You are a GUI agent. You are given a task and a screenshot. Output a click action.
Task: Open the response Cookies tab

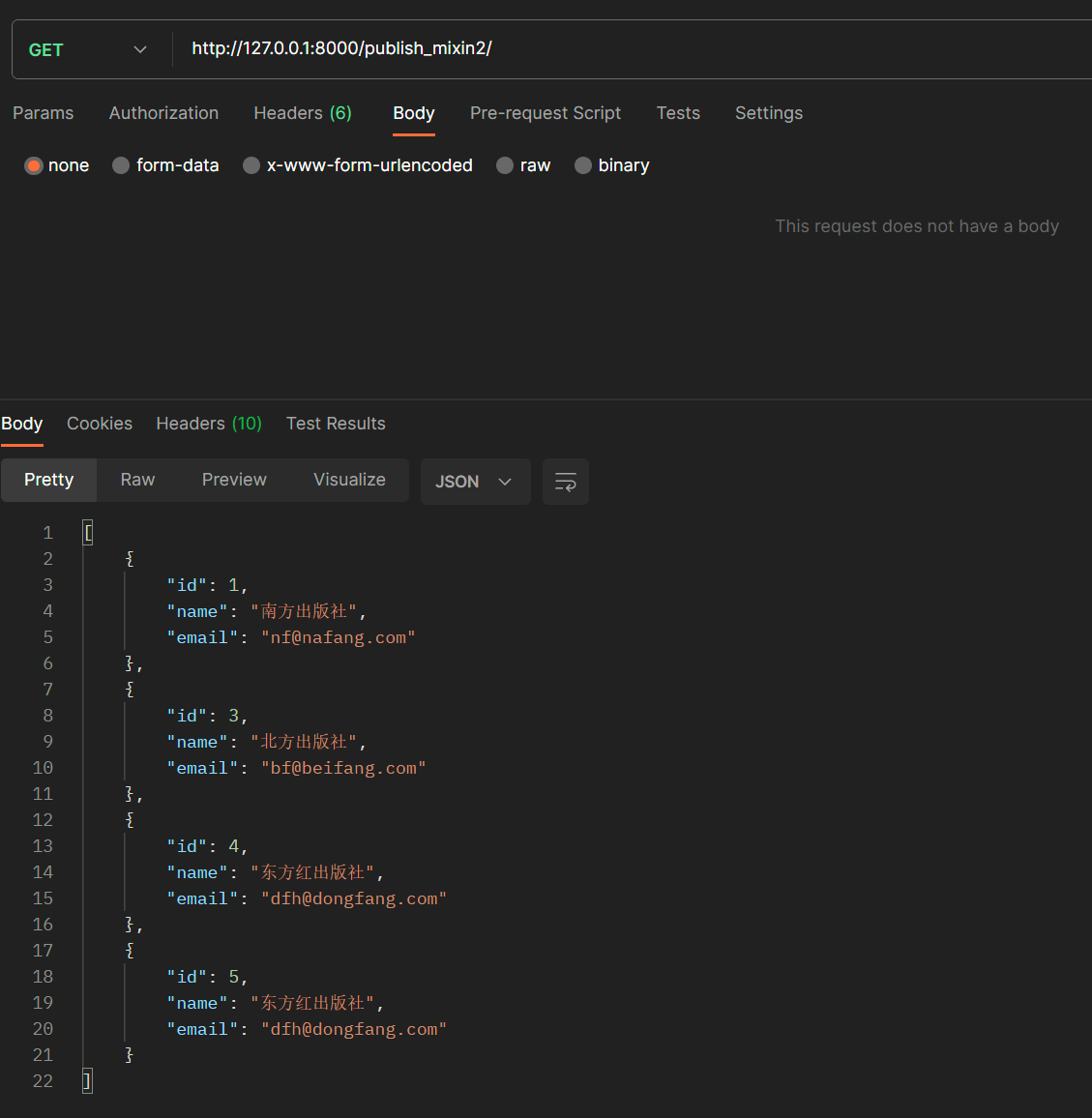pyautogui.click(x=100, y=424)
